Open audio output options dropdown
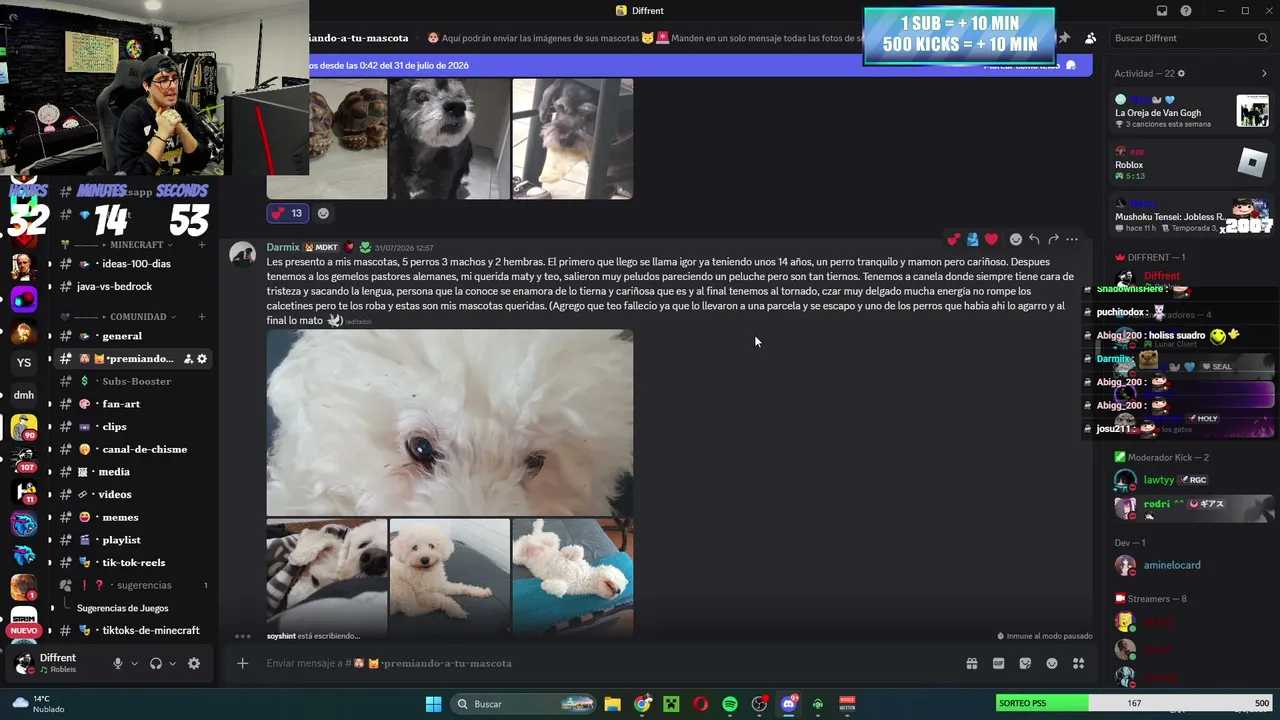The width and height of the screenshot is (1280, 720). coord(172,663)
